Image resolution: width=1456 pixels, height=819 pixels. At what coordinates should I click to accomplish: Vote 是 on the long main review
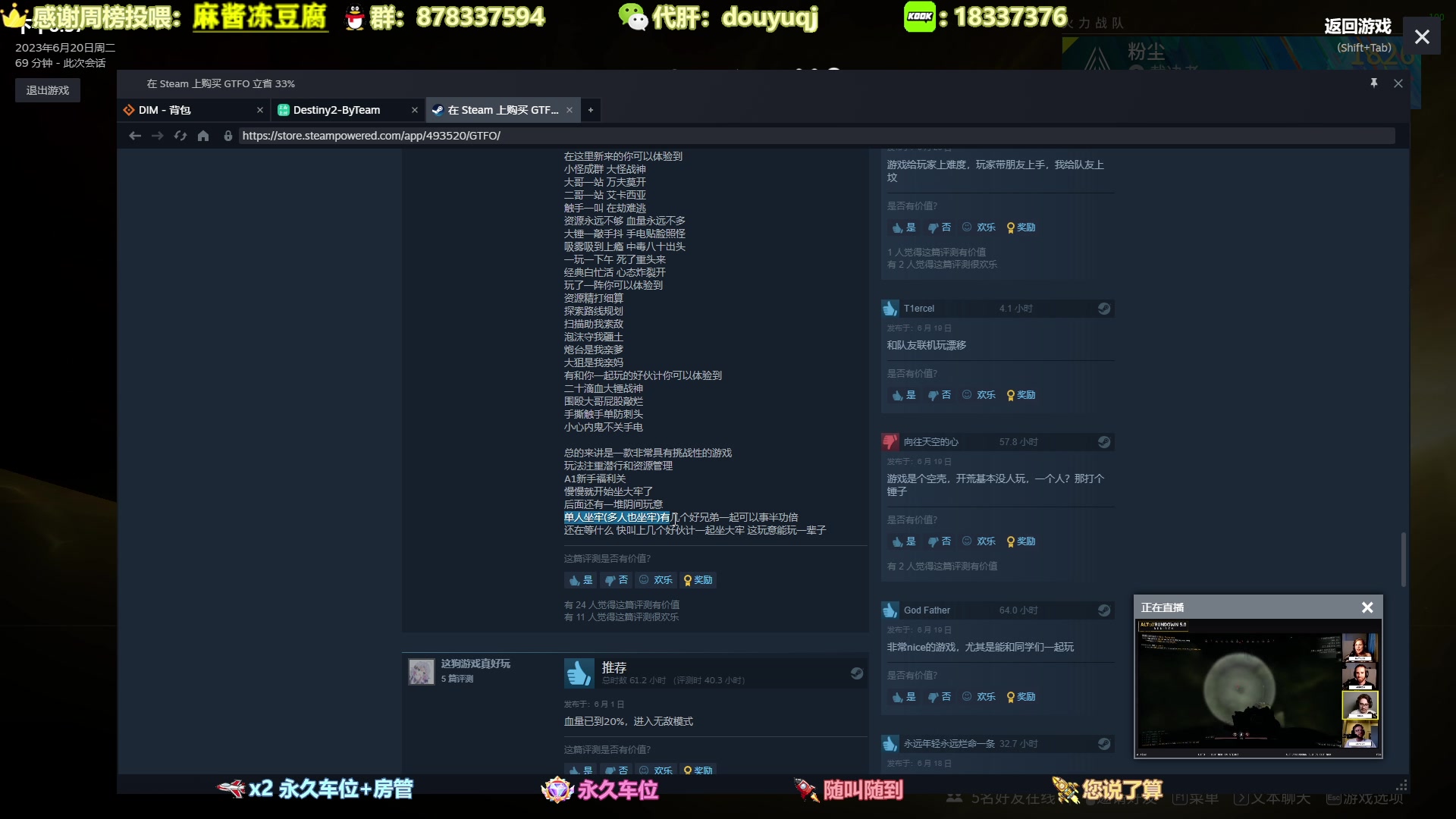pos(581,580)
